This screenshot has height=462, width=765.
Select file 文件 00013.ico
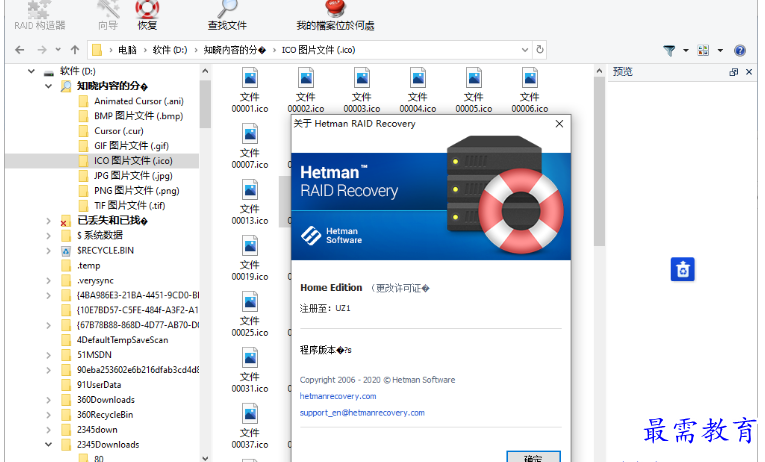(250, 202)
